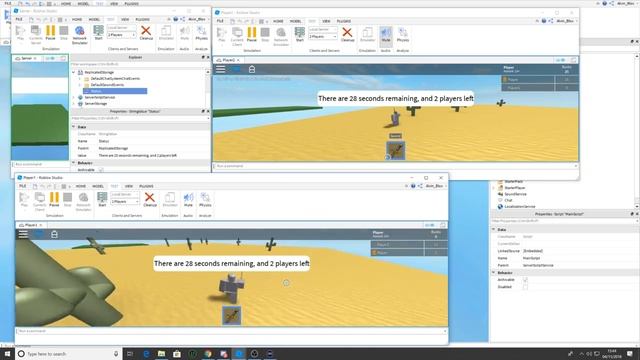Open chat icon in Player1 viewport top bar
Viewport: 640px width, 360px height.
(x=39, y=234)
